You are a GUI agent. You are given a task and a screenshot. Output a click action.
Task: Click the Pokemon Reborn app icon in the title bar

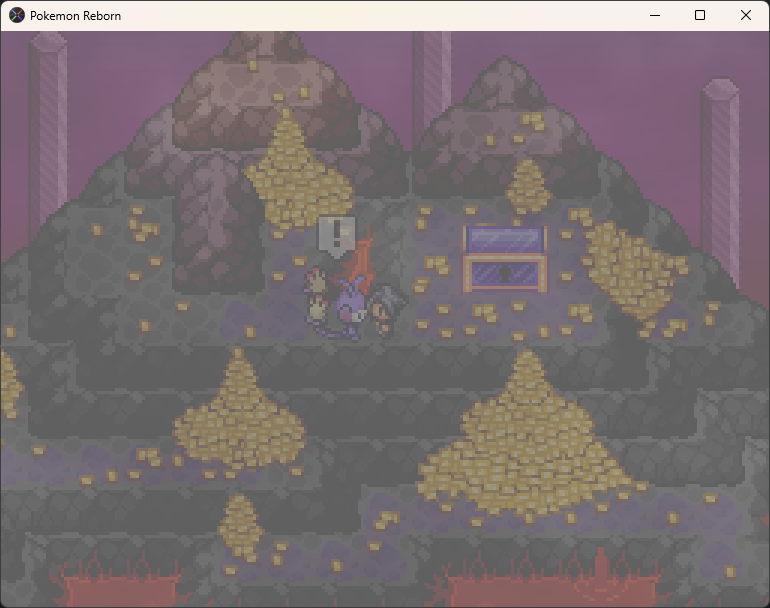(17, 15)
